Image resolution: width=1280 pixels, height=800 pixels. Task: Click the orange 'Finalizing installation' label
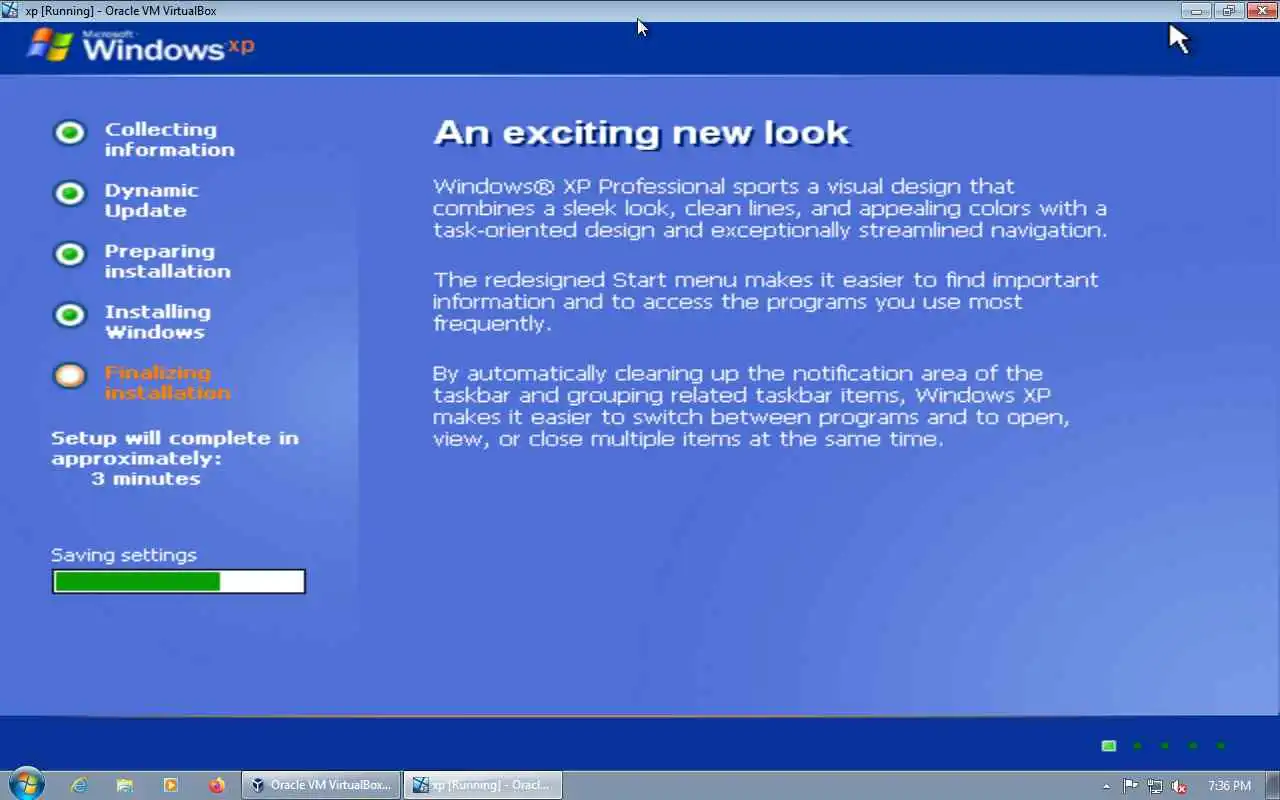pyautogui.click(x=167, y=382)
